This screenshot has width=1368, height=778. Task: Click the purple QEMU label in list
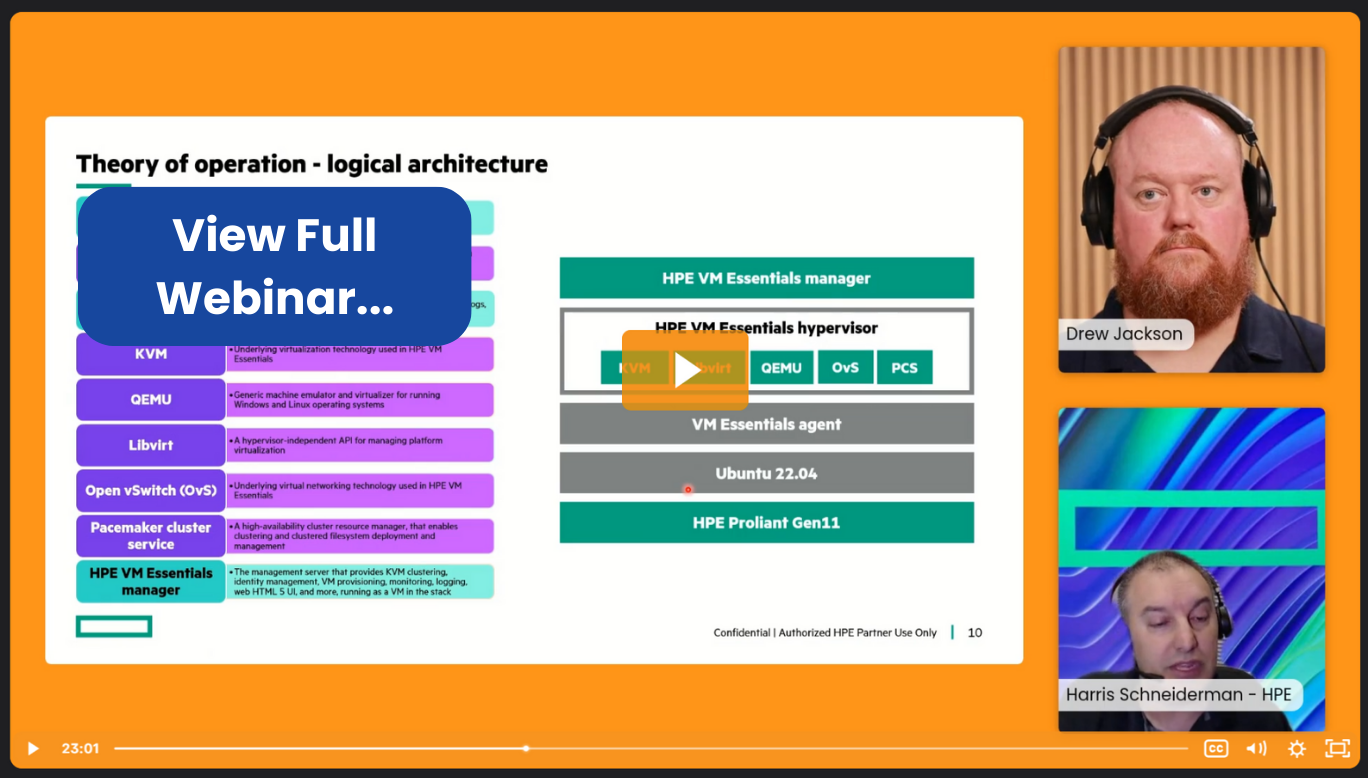(x=151, y=399)
